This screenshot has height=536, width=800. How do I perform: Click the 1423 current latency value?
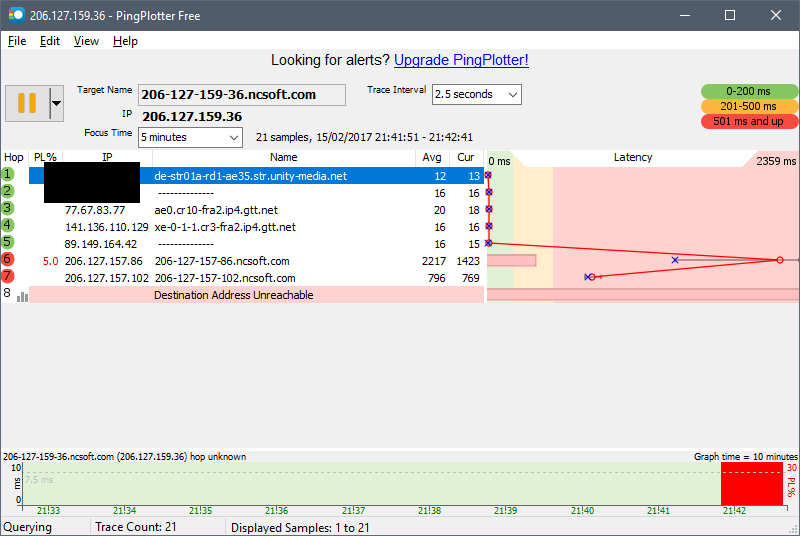point(468,261)
